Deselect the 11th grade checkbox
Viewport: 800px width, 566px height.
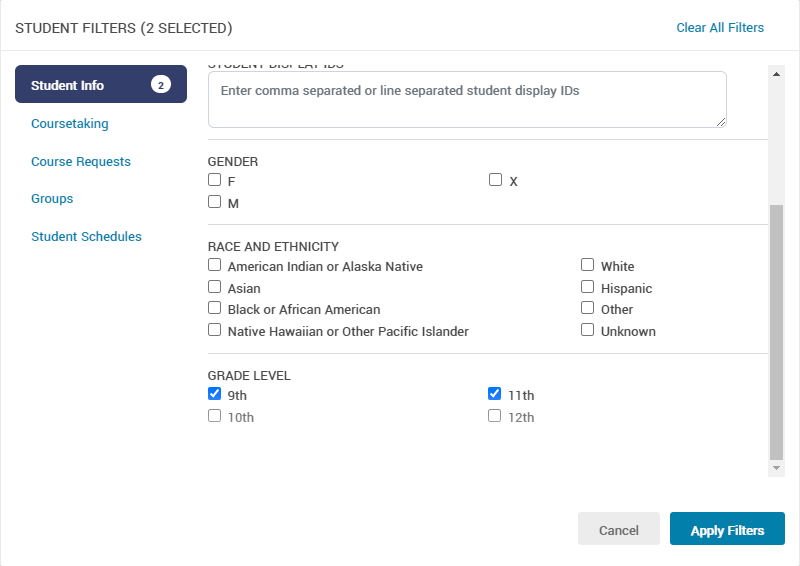point(494,394)
